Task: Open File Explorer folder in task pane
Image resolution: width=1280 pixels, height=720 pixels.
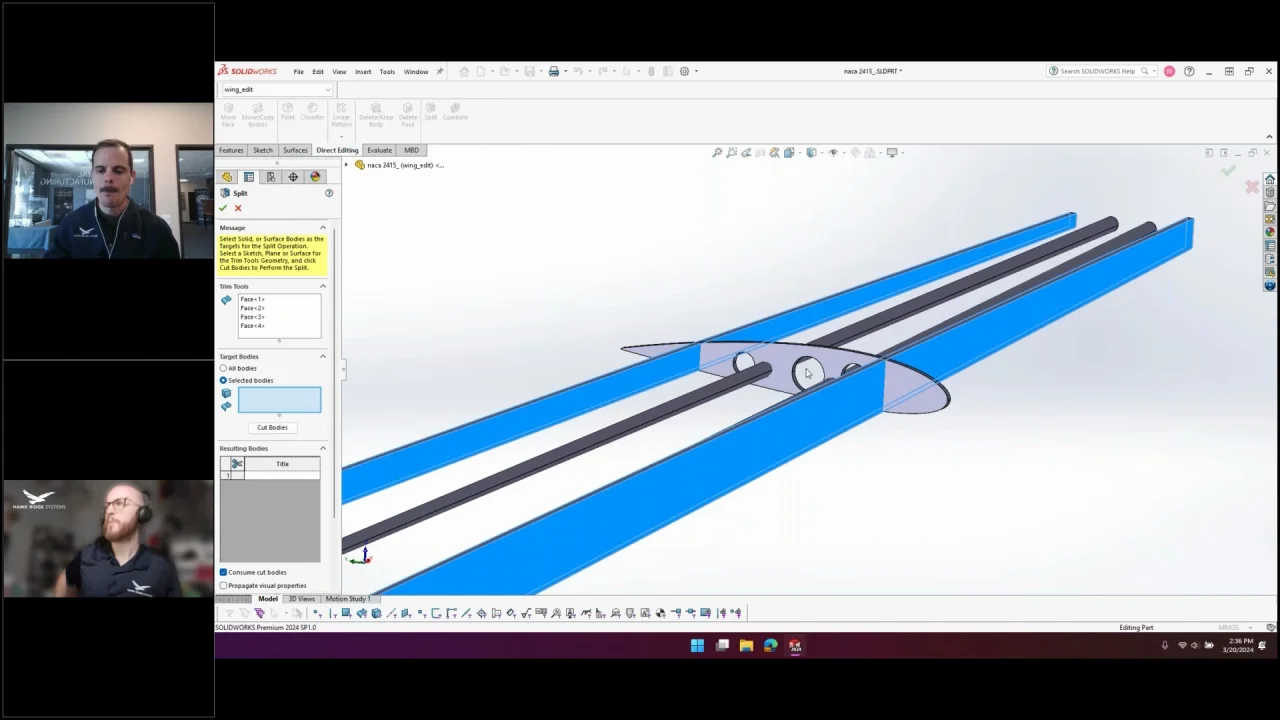Action: click(1270, 206)
